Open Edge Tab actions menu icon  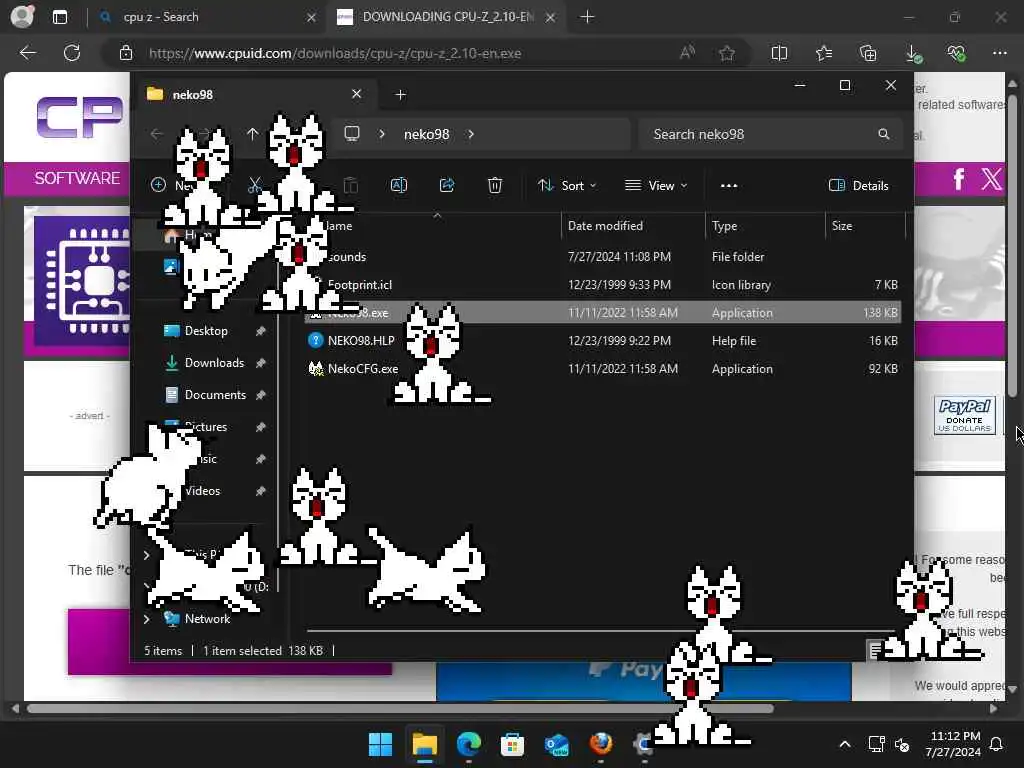(x=60, y=17)
